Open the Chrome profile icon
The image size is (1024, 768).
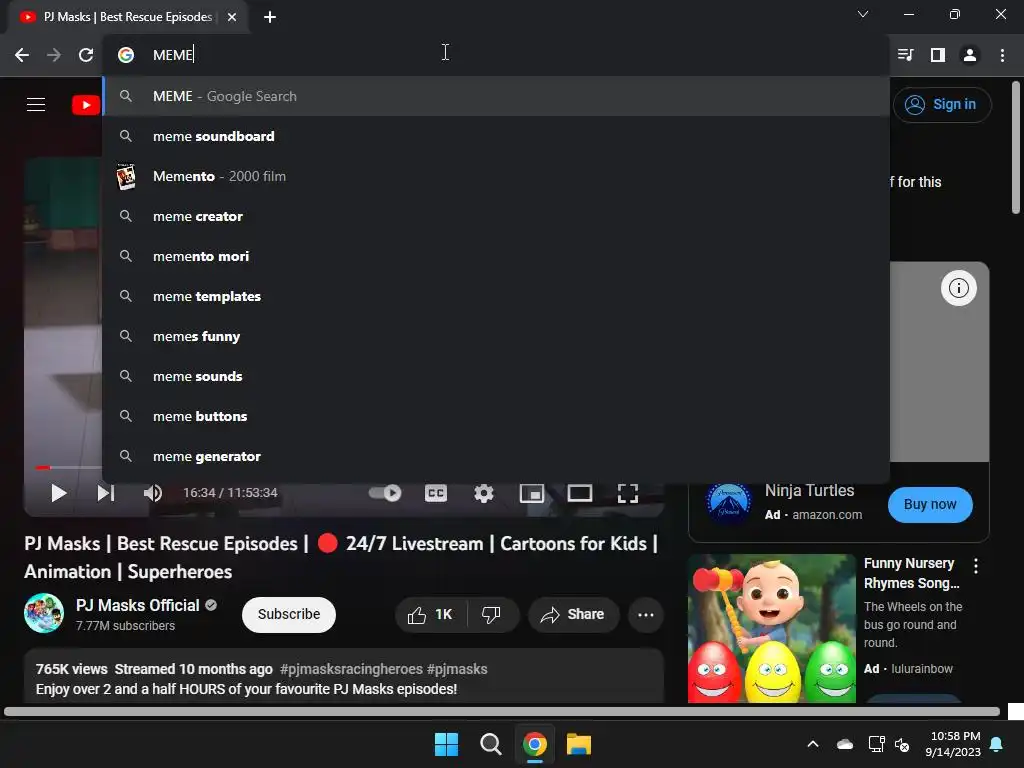970,55
